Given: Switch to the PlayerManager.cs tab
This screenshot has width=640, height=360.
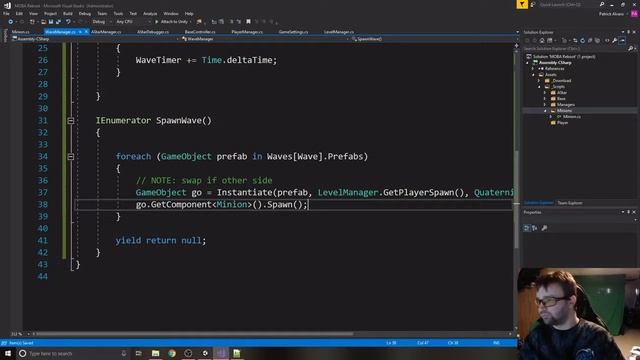Looking at the screenshot, I should 247,31.
